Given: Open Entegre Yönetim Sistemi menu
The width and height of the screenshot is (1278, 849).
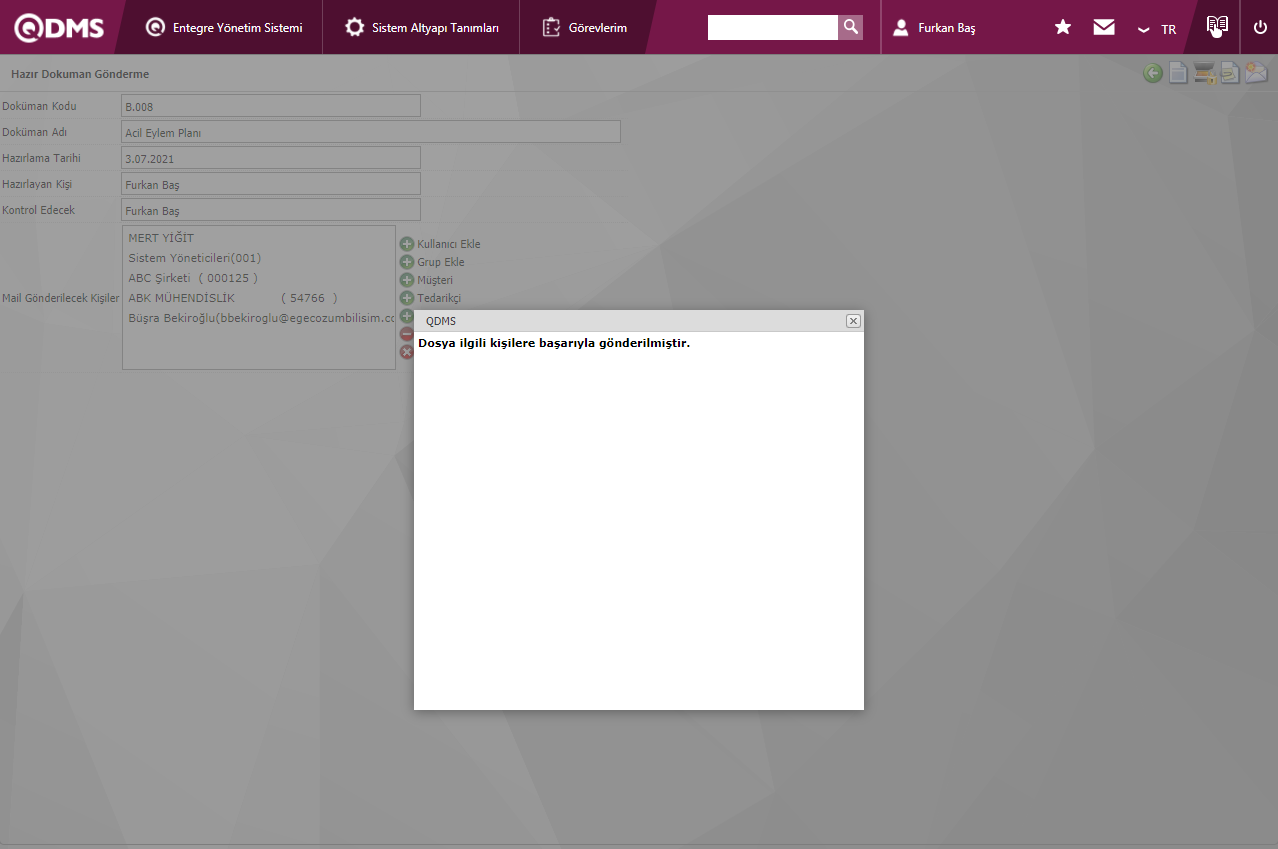Looking at the screenshot, I should [224, 28].
